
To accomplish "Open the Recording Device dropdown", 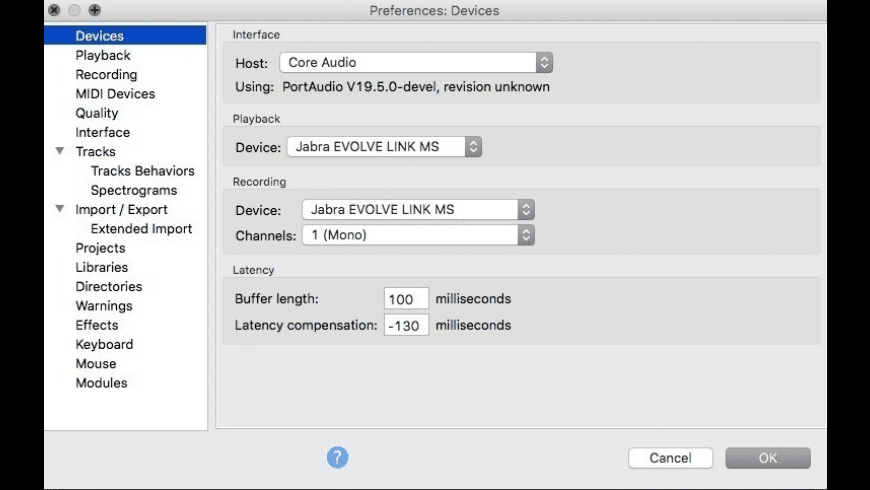I will click(418, 210).
